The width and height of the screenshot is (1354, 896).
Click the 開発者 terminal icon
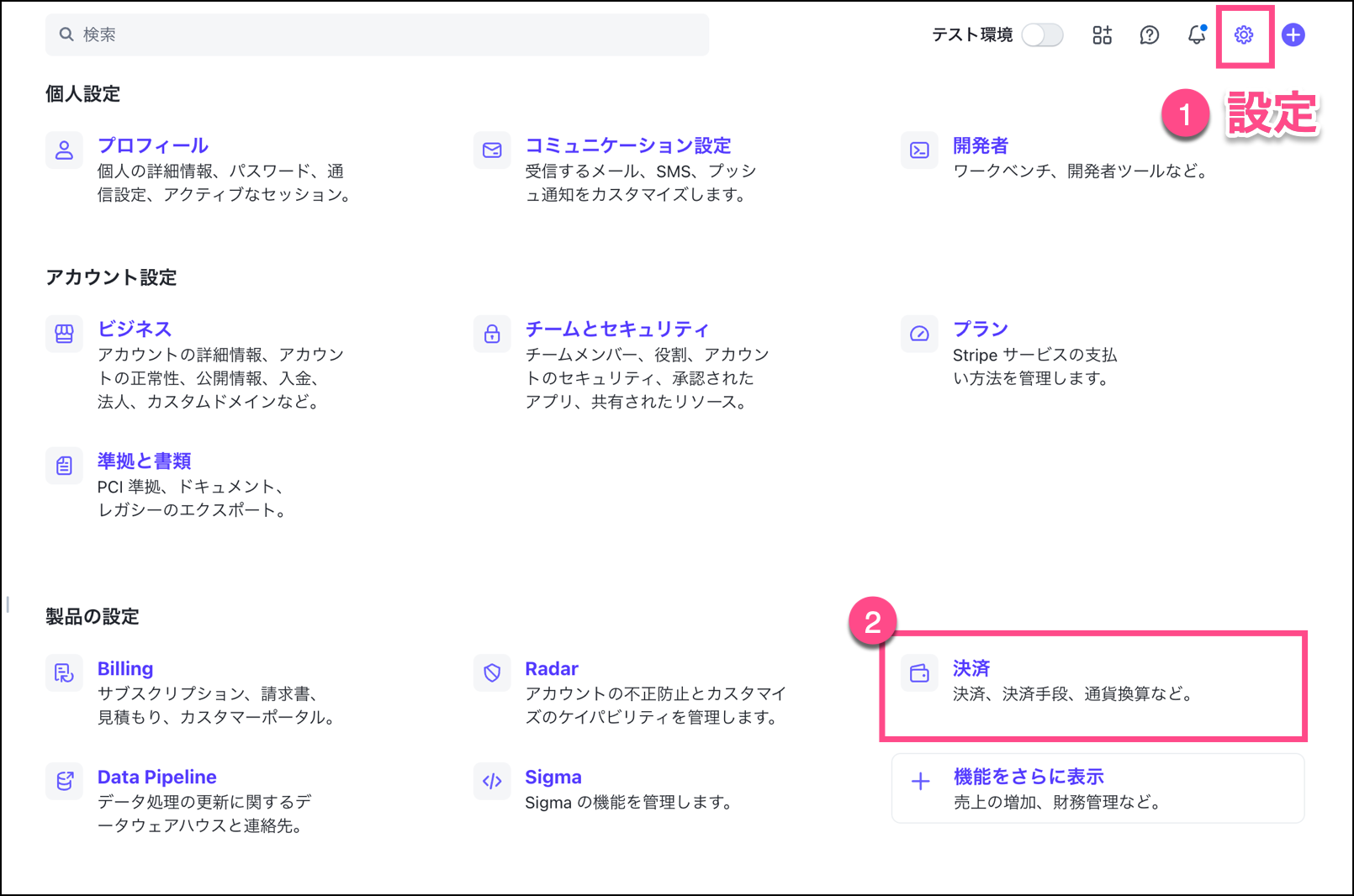pyautogui.click(x=919, y=150)
